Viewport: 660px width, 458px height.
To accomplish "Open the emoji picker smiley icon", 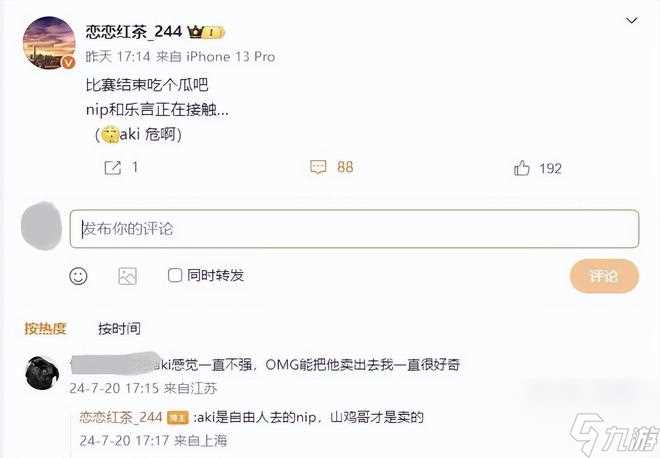I will pyautogui.click(x=78, y=276).
